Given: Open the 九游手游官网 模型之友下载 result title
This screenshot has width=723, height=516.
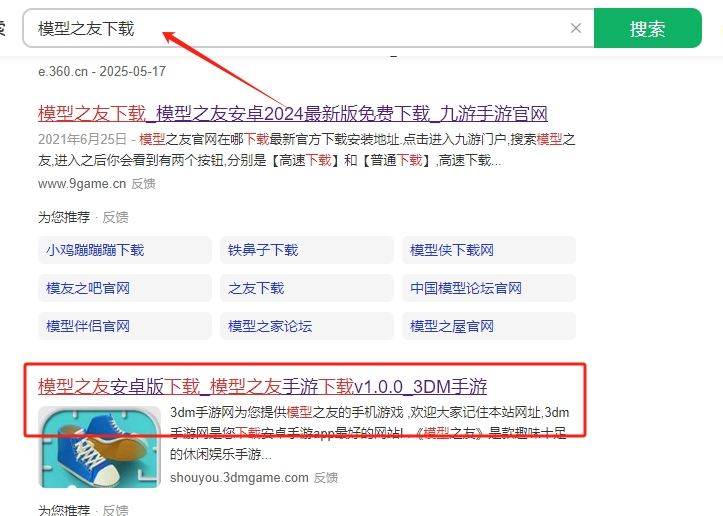Looking at the screenshot, I should [293, 113].
